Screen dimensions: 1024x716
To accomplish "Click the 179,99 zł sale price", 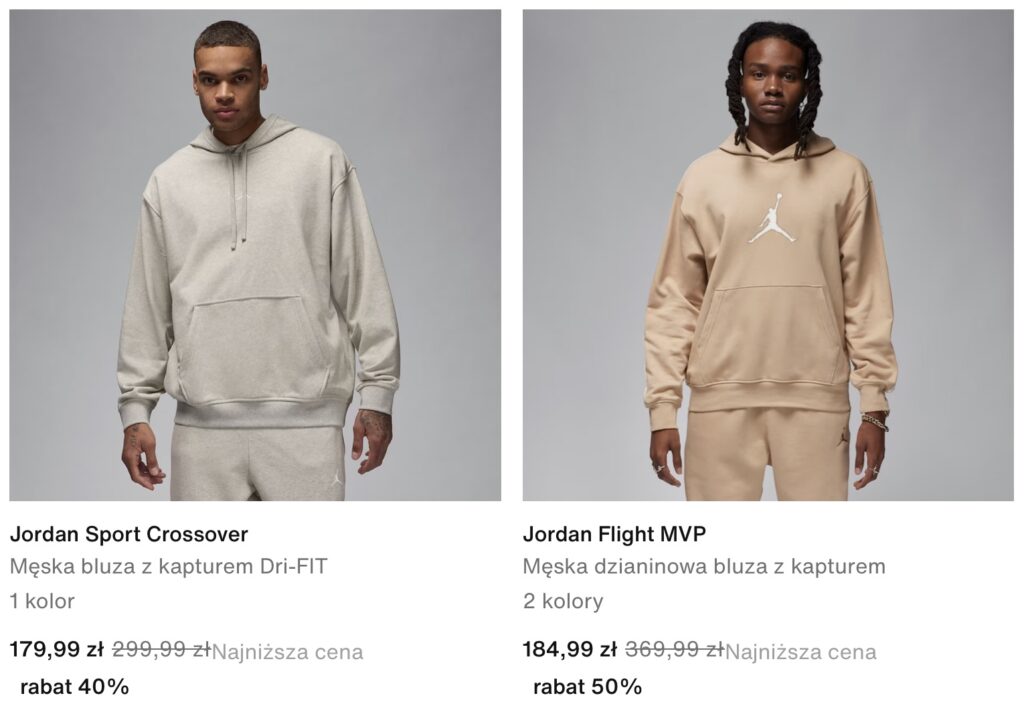I will [x=57, y=649].
